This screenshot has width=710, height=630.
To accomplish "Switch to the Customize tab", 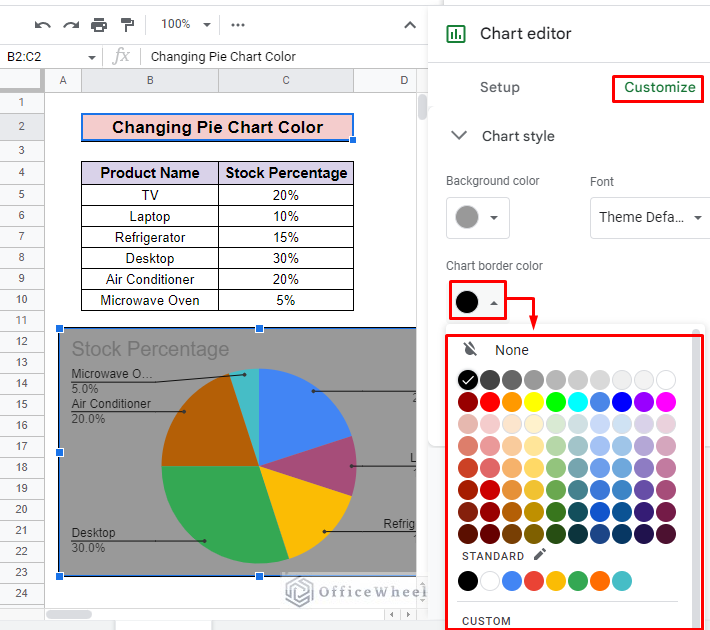I will click(659, 87).
